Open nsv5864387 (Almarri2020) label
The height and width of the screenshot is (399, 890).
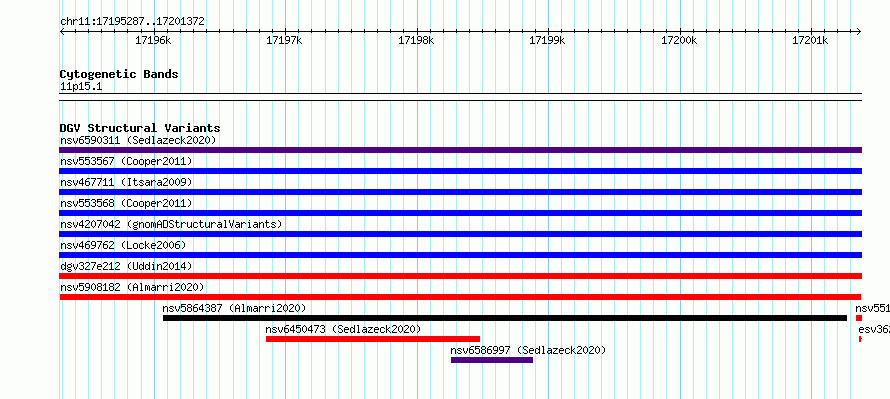click(234, 308)
